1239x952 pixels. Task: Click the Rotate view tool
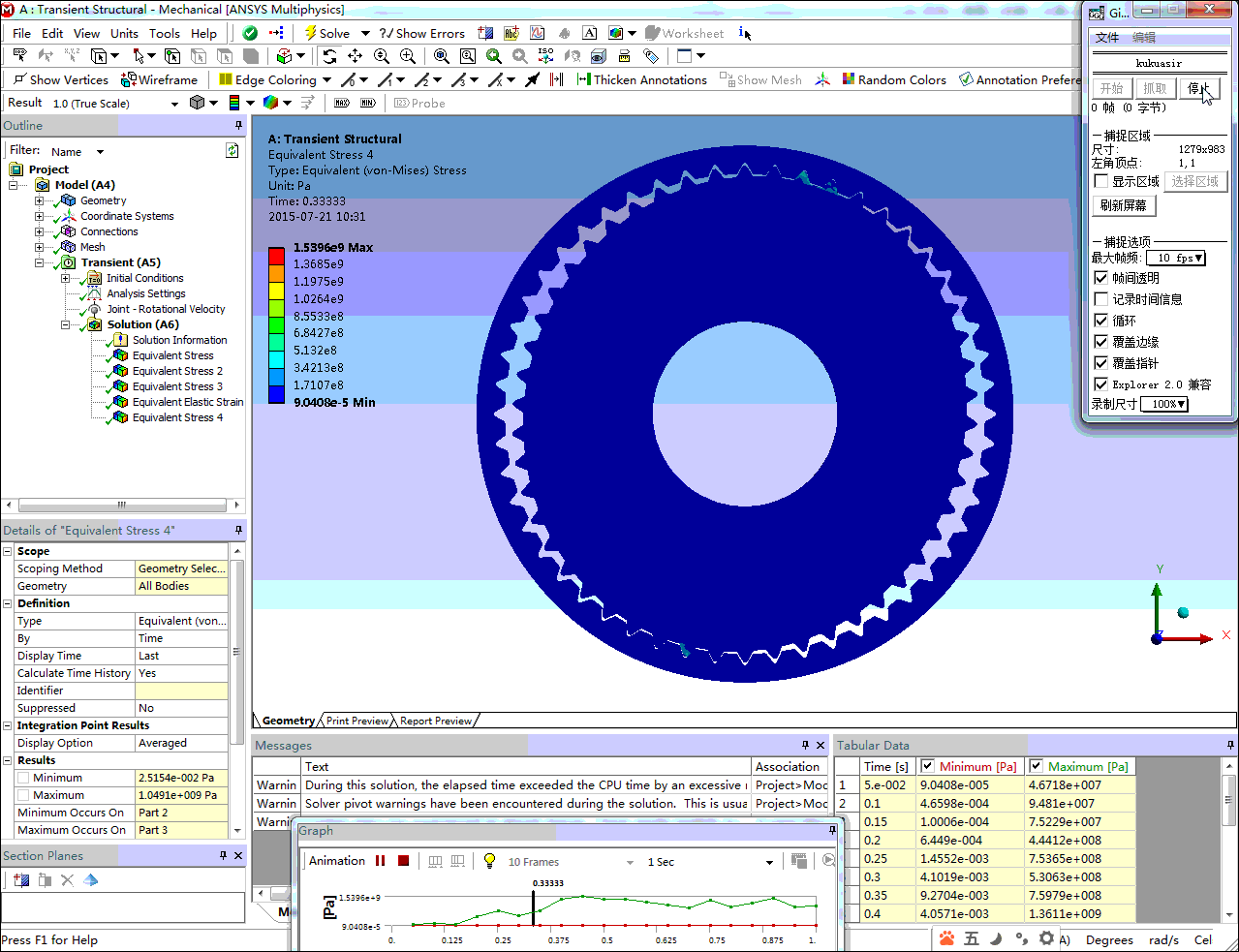[330, 56]
